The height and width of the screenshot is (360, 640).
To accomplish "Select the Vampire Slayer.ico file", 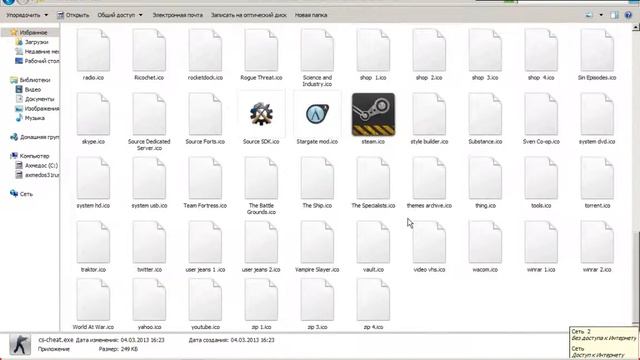I will (317, 247).
